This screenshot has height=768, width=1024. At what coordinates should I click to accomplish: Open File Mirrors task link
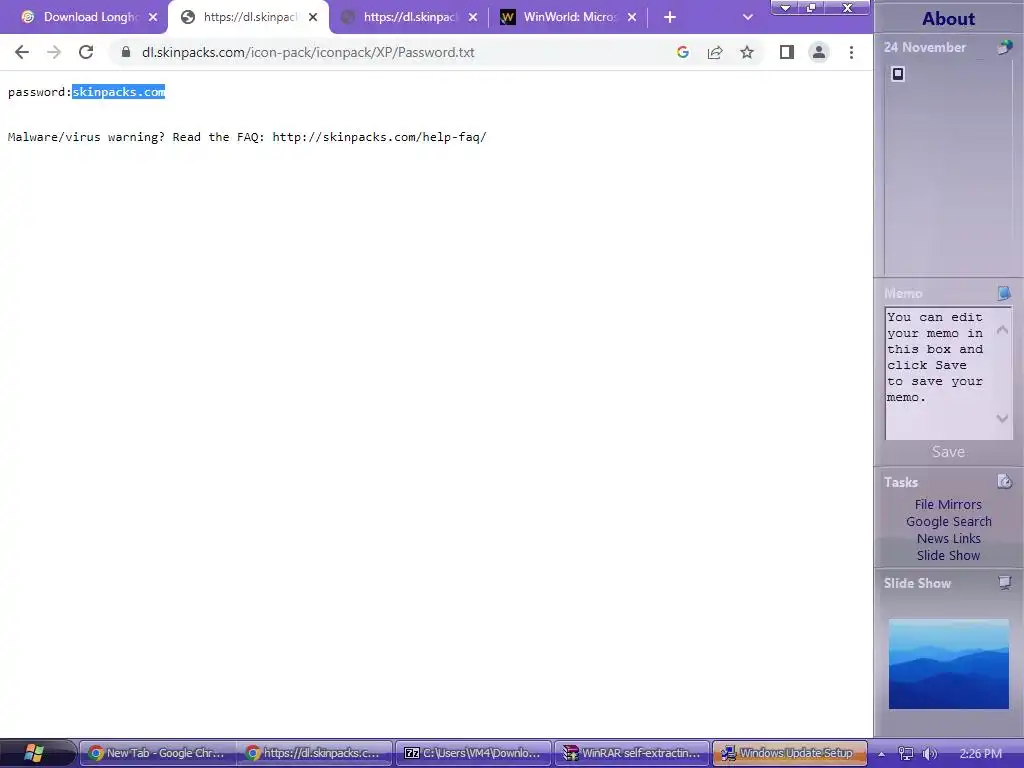948,504
